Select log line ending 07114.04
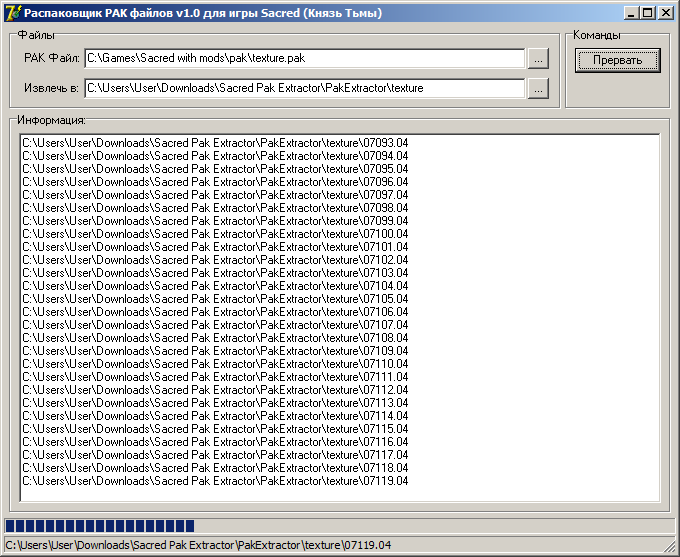Viewport: 680px width, 557px height. tap(215, 416)
